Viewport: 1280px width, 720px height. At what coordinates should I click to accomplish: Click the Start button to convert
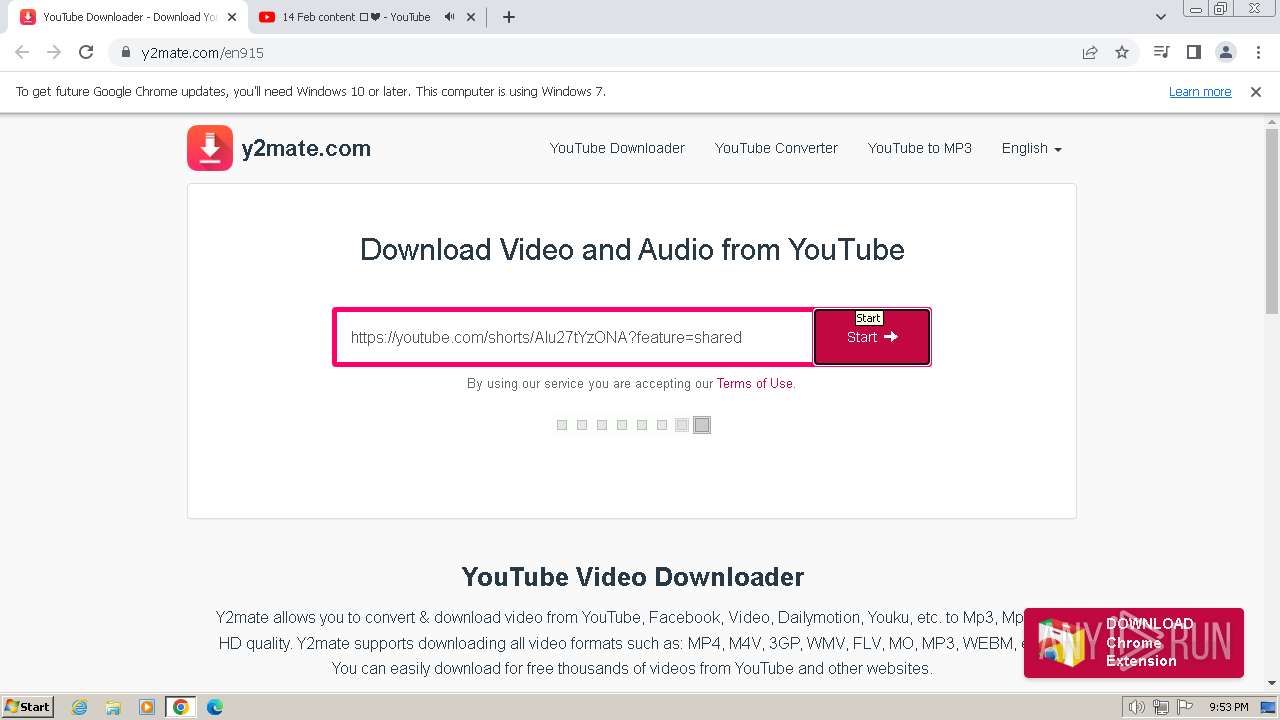pyautogui.click(x=872, y=337)
